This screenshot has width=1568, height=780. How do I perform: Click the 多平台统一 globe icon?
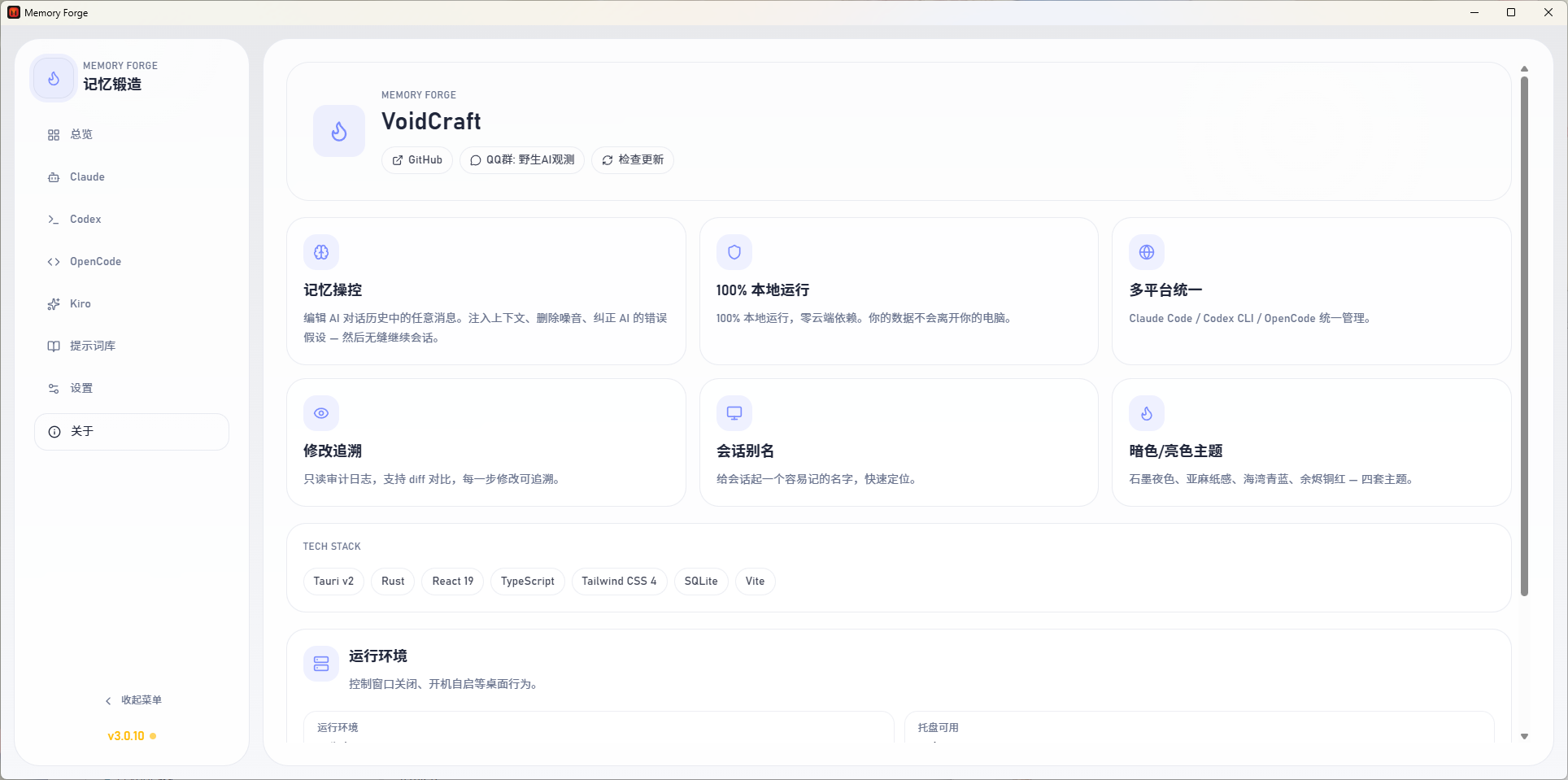(1147, 251)
